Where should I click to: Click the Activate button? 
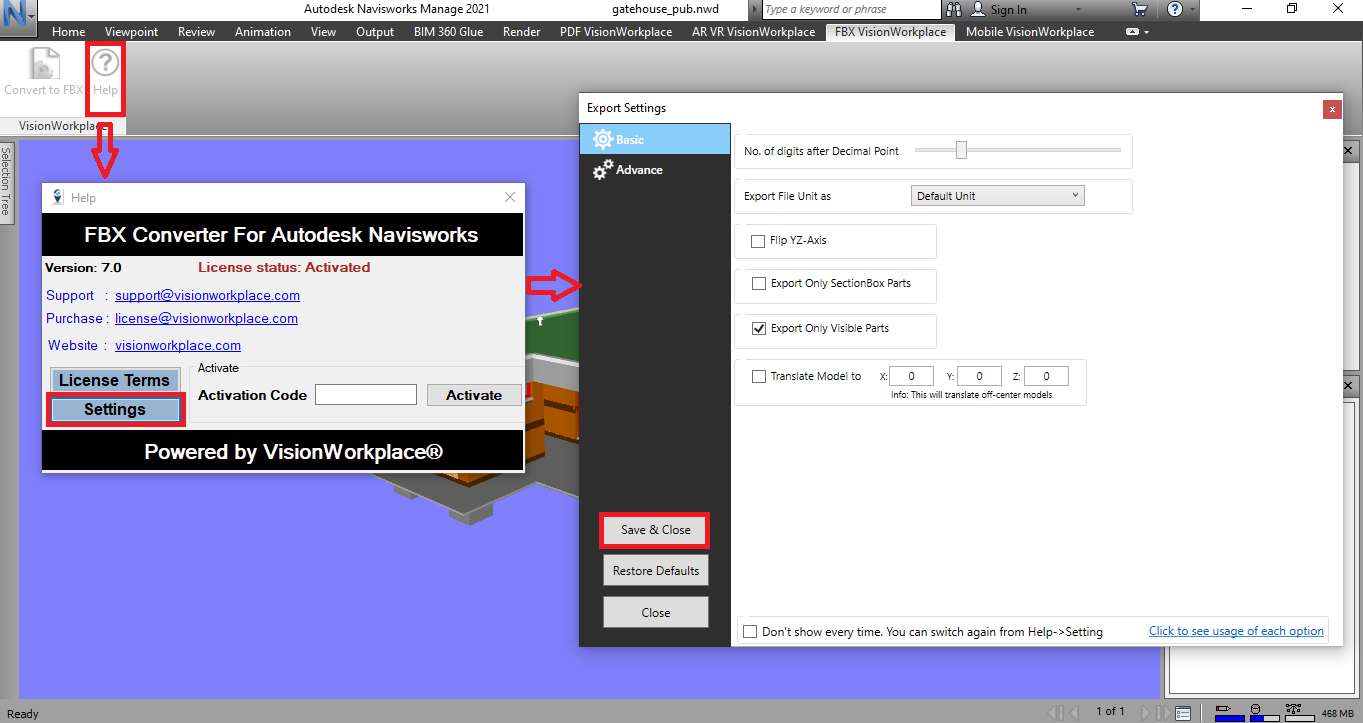[x=474, y=395]
